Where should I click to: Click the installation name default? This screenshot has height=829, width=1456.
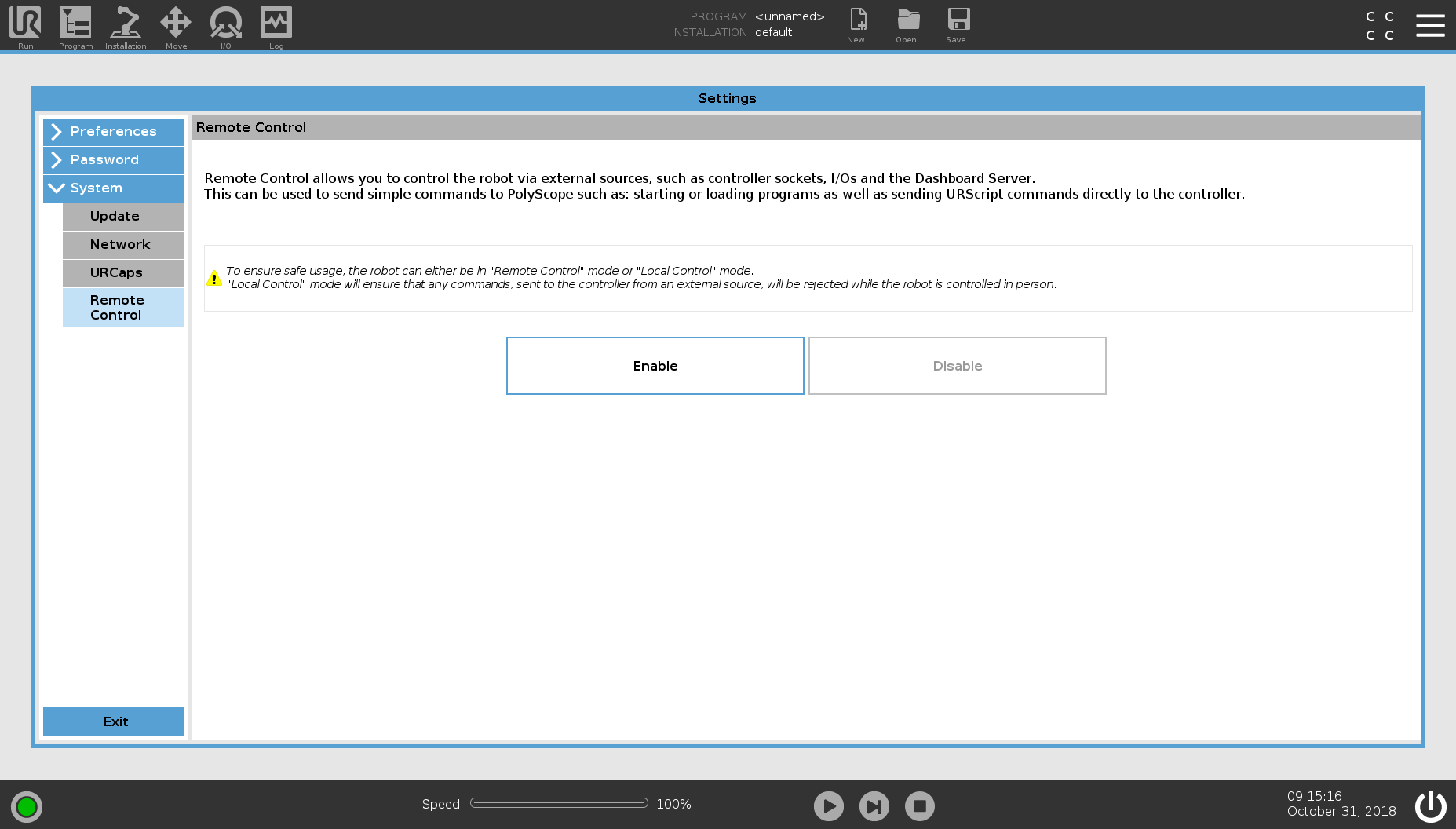point(774,32)
